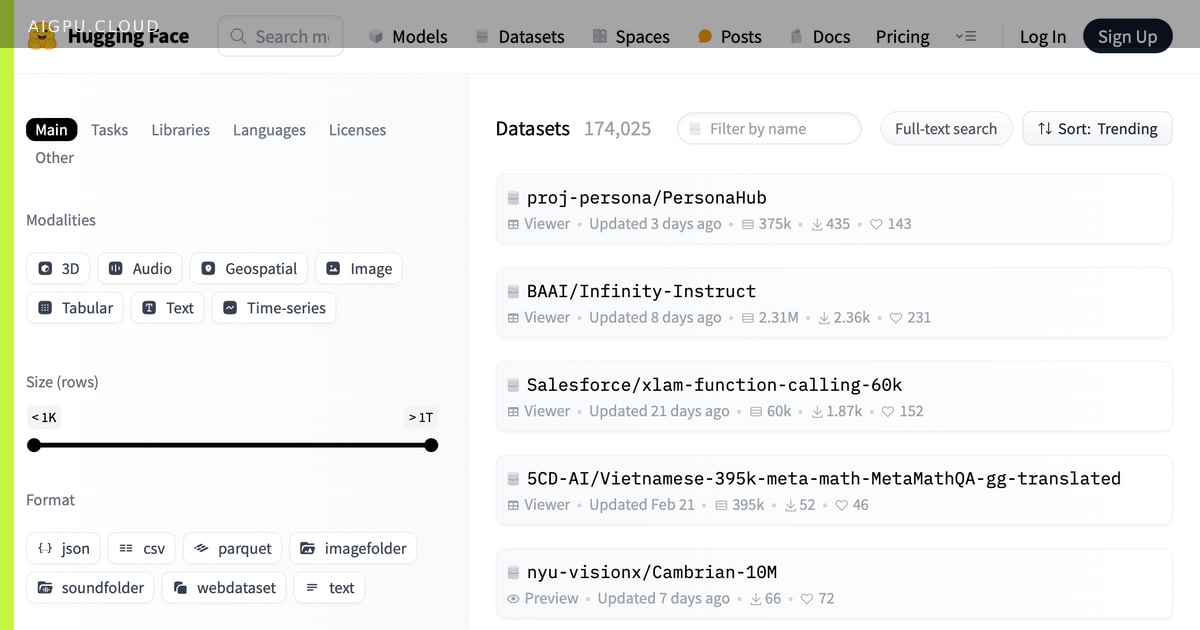Click the download icon on Infinity-Instruct
The height and width of the screenshot is (630, 1200).
(x=824, y=318)
